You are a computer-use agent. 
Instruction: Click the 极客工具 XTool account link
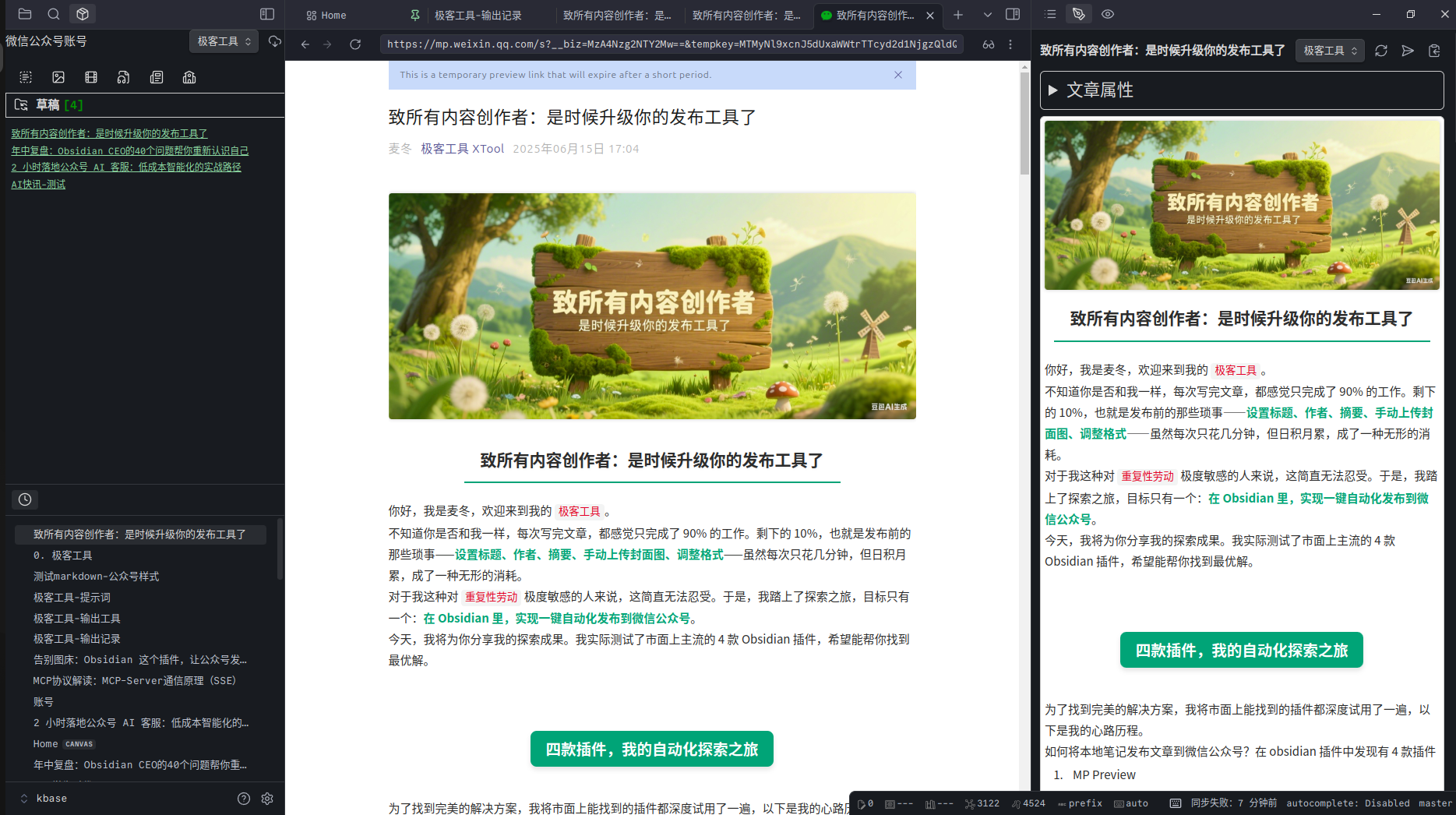tap(463, 149)
